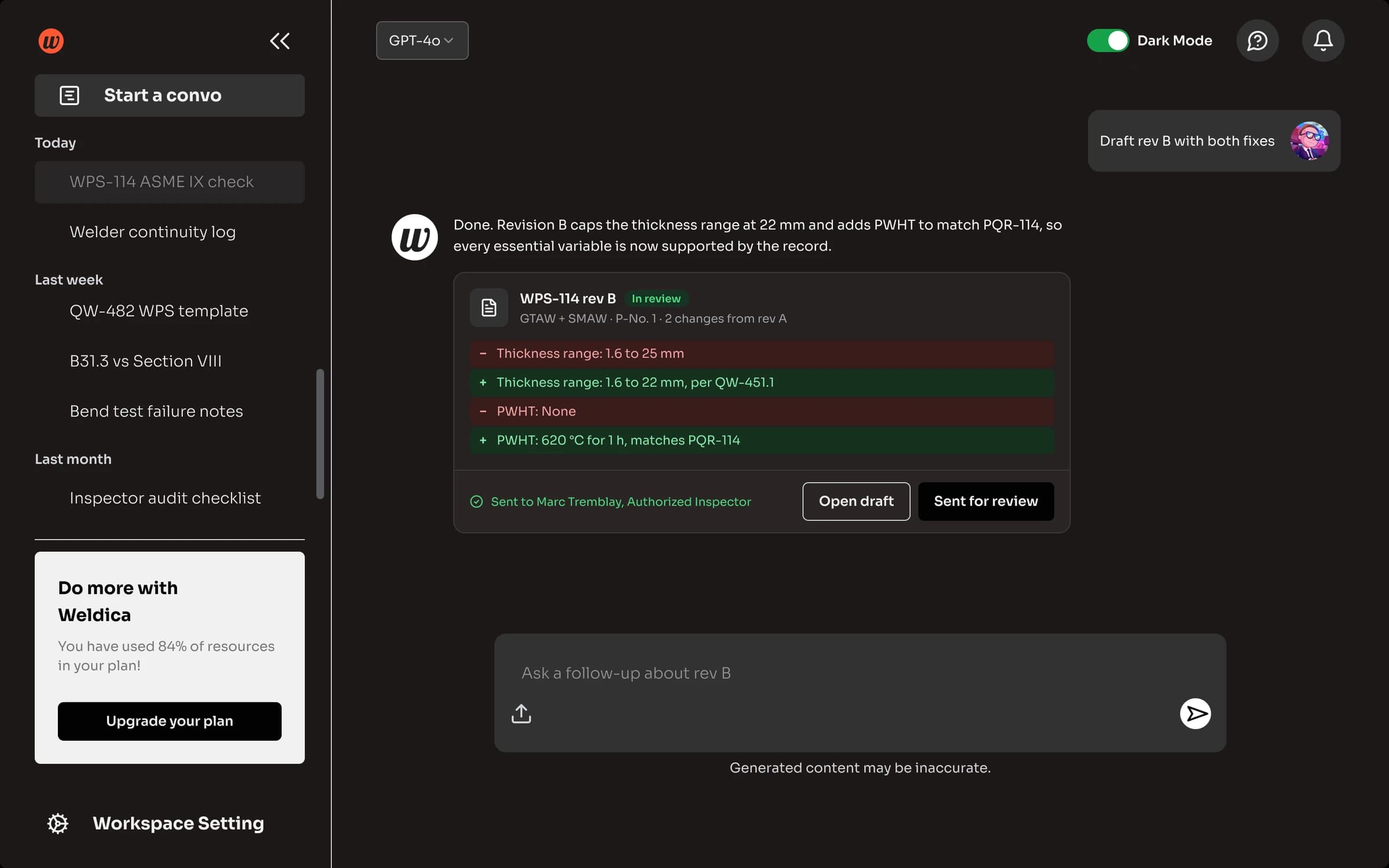Open the GPT-4o model dropdown
1389x868 pixels.
[422, 41]
